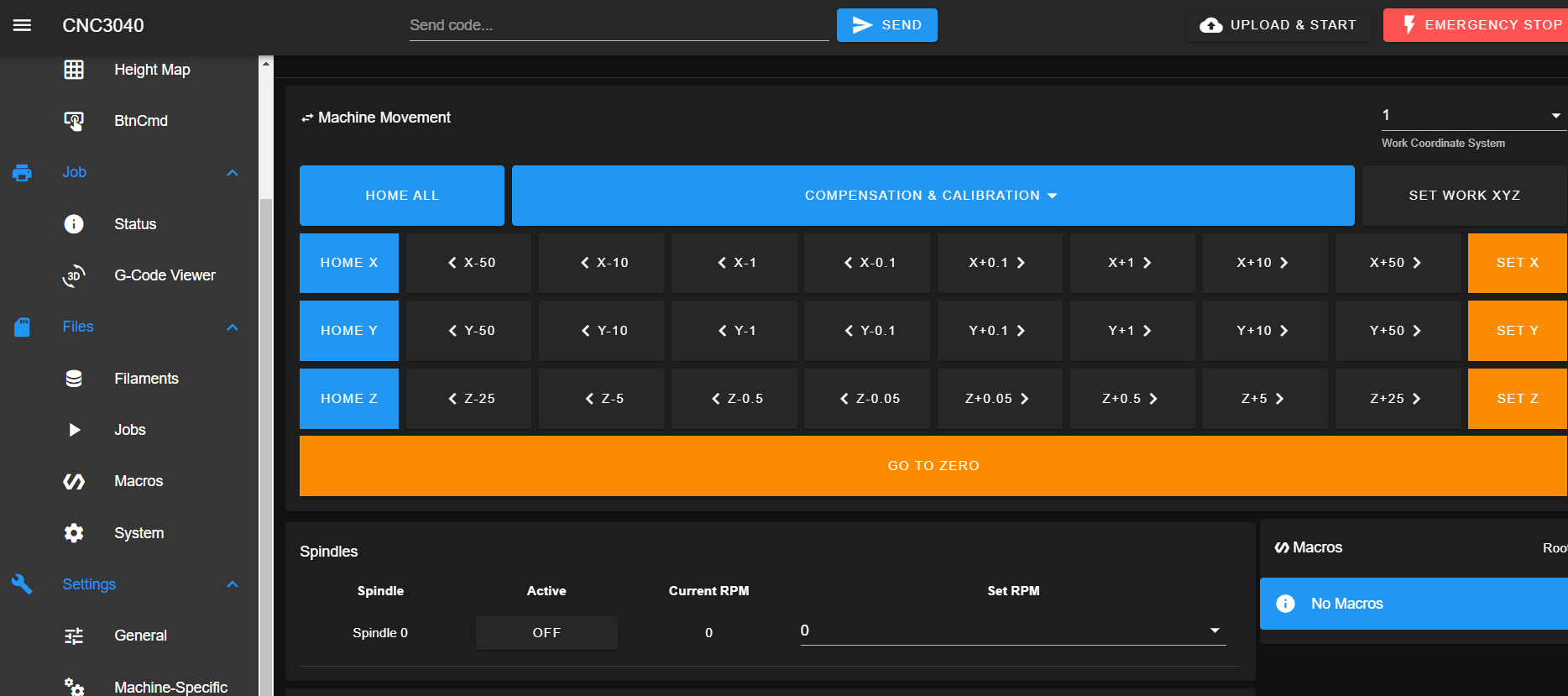The width and height of the screenshot is (1568, 696).
Task: Jog Y axis by Y+1
Action: [1132, 331]
